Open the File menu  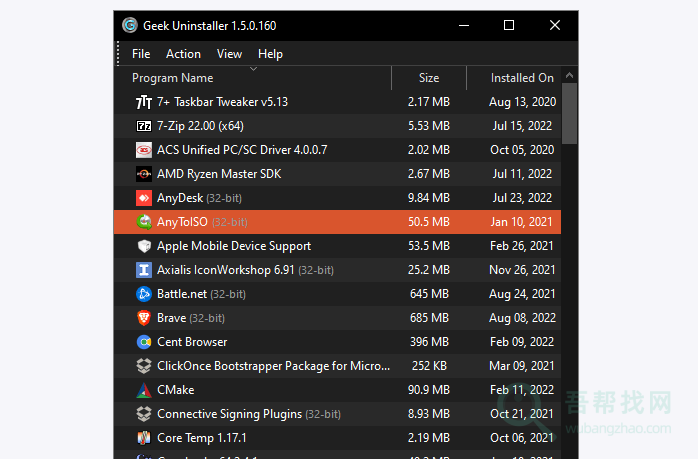coord(141,54)
